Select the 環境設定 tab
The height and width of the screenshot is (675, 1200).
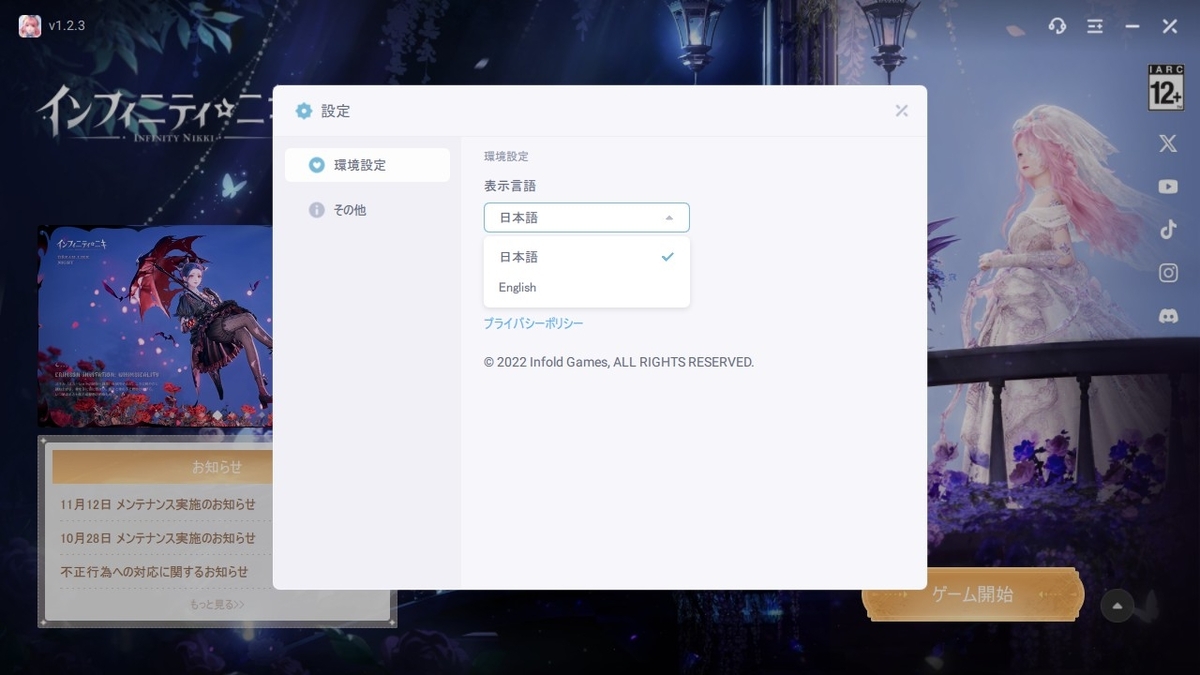coord(367,165)
